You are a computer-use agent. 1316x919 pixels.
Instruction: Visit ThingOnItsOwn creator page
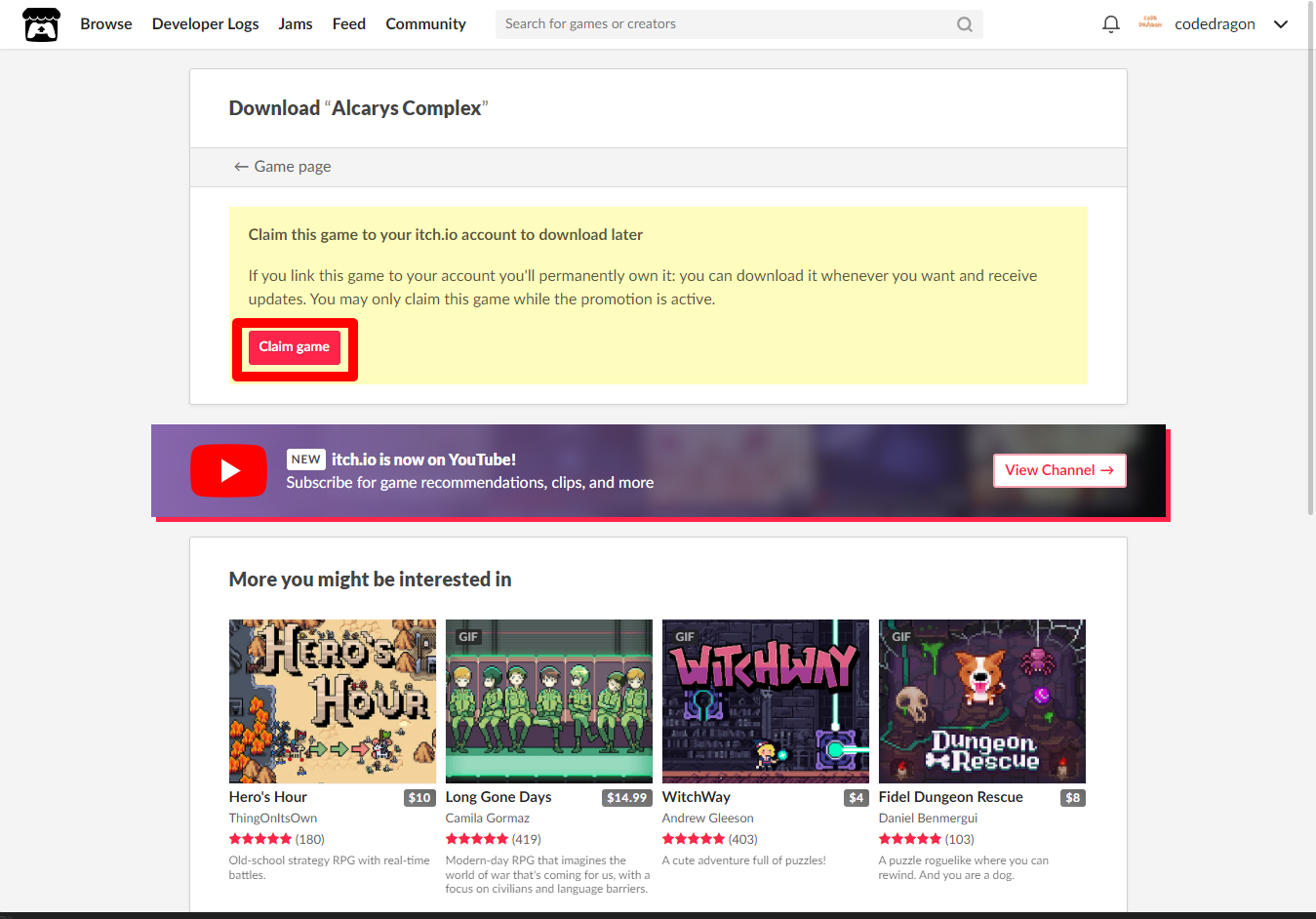point(273,819)
